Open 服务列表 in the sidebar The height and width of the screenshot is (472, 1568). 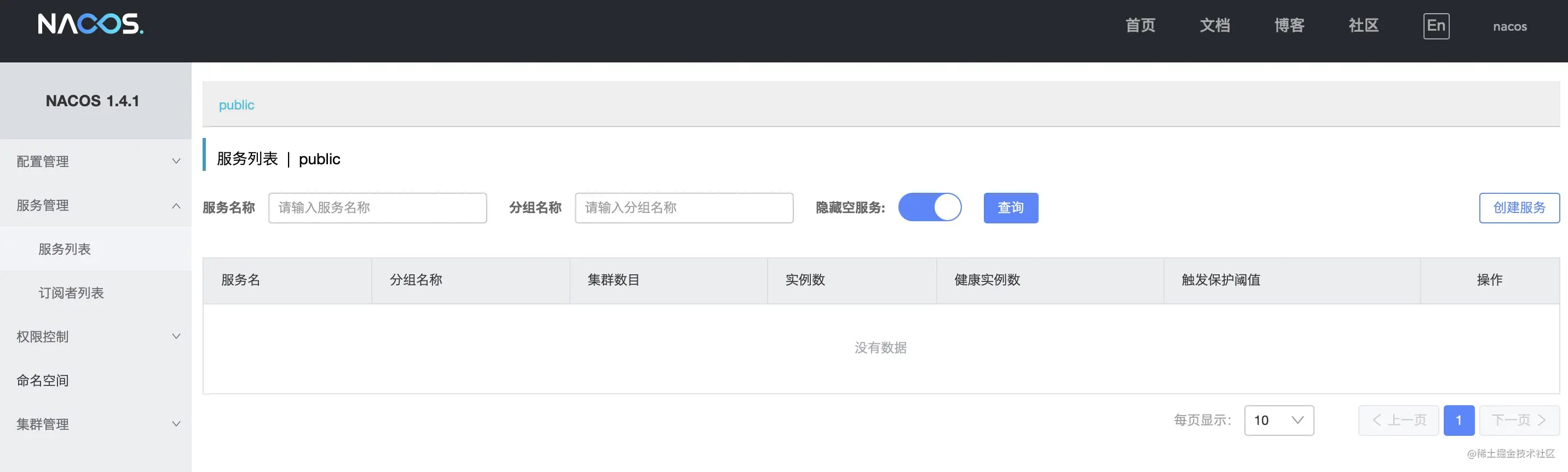point(96,249)
